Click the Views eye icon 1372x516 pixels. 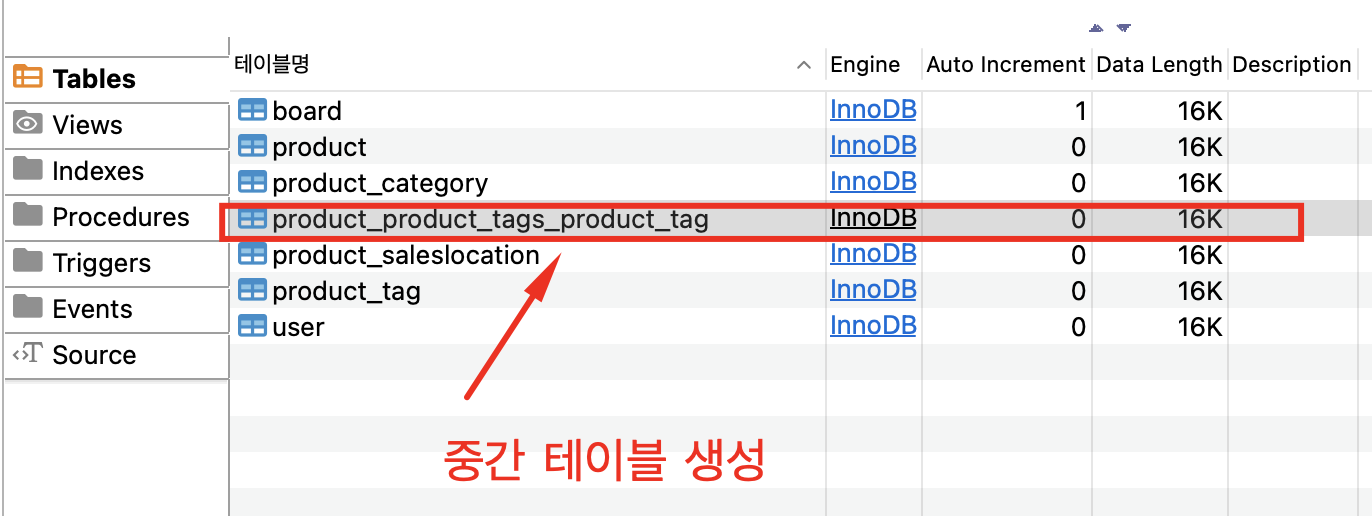point(28,124)
